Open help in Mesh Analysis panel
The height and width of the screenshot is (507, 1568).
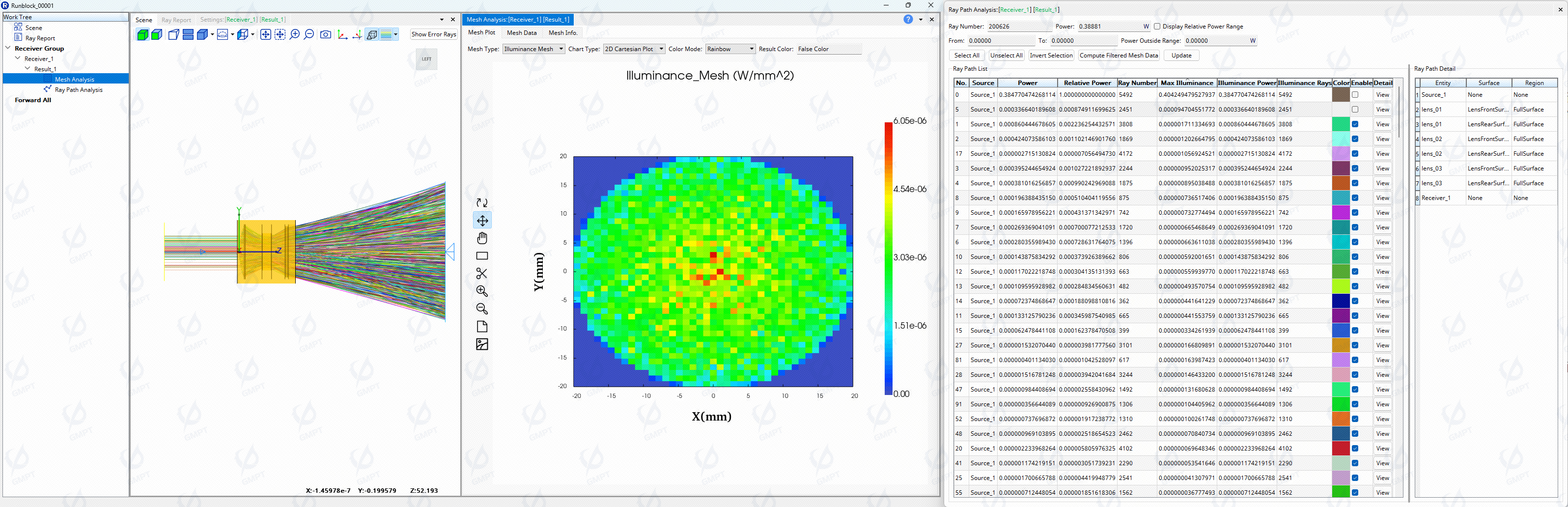(908, 20)
